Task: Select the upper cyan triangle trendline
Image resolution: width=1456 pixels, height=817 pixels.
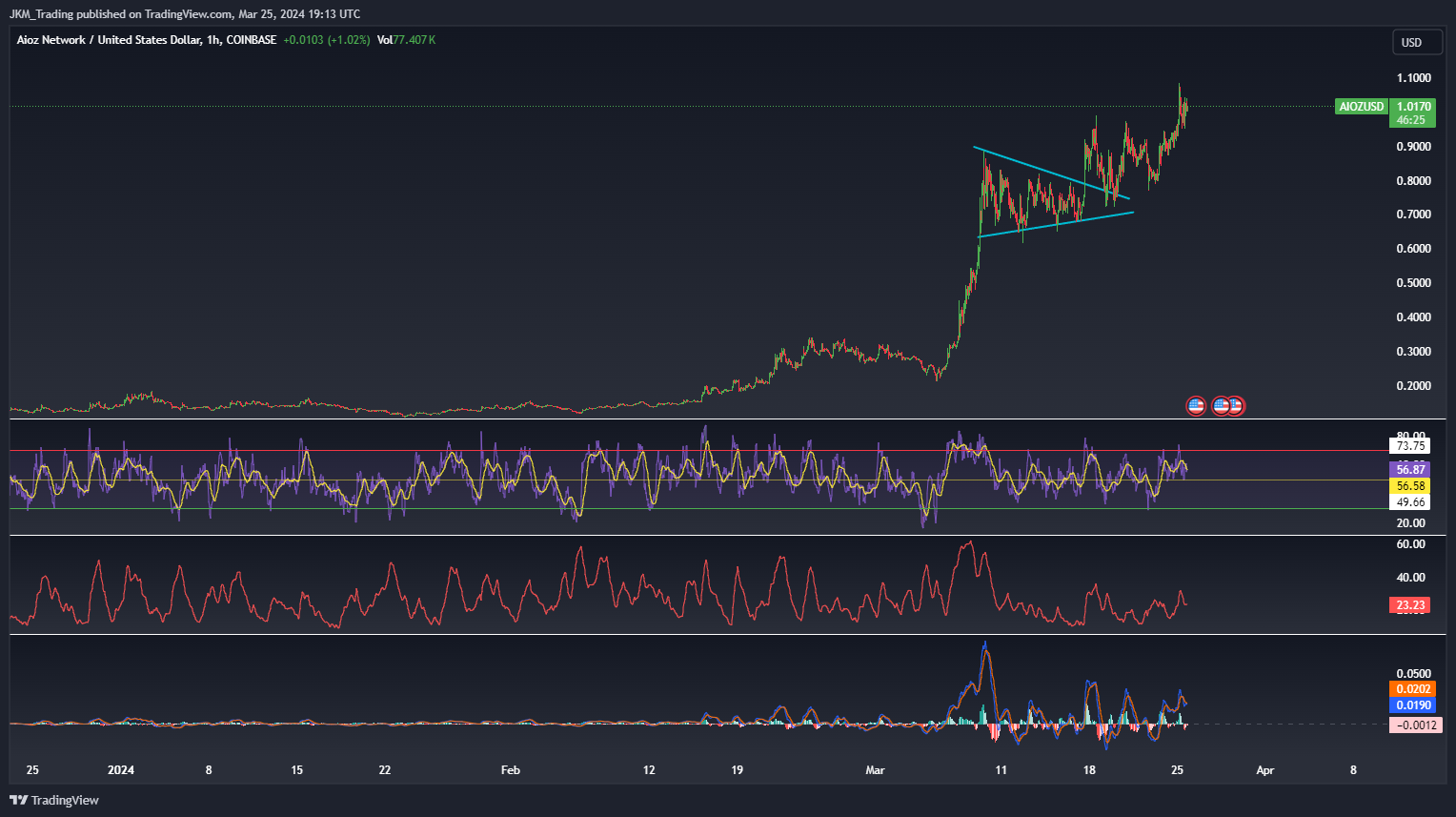Action: pos(1052,174)
